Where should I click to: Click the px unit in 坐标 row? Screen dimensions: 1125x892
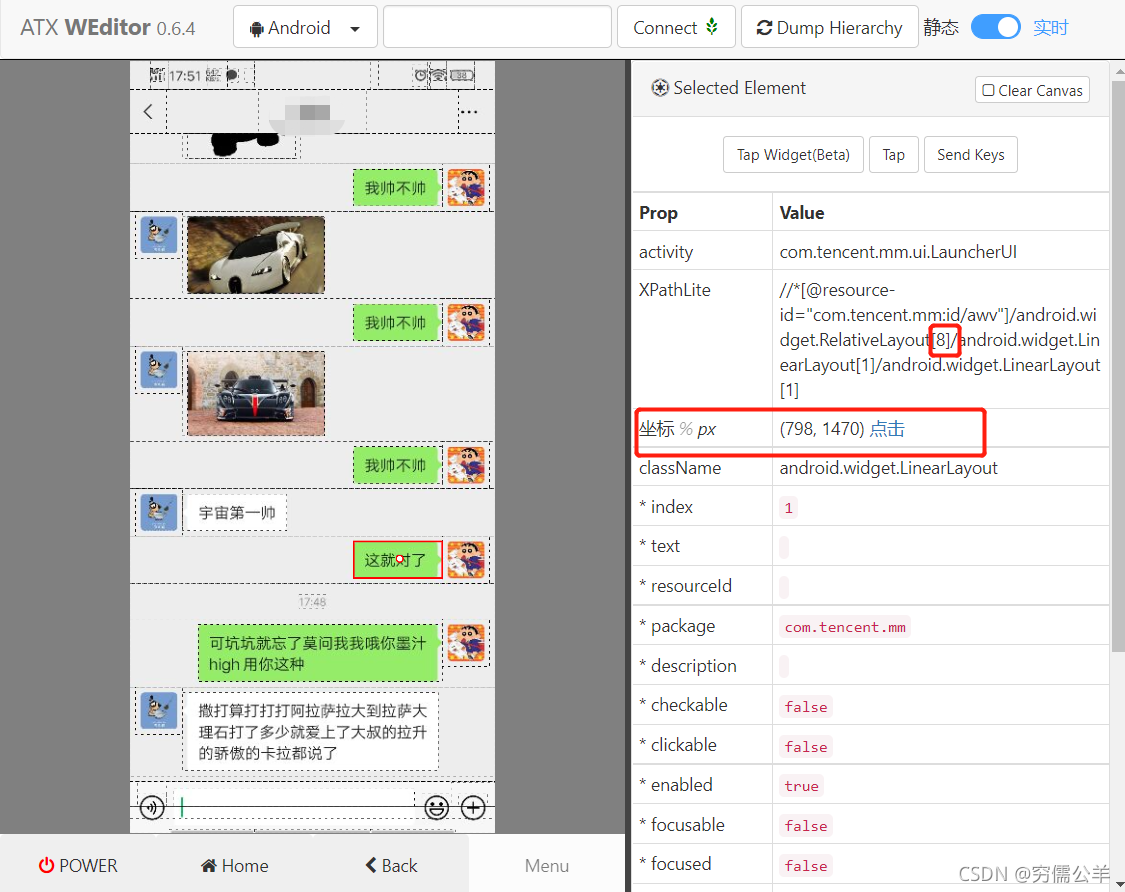(707, 430)
